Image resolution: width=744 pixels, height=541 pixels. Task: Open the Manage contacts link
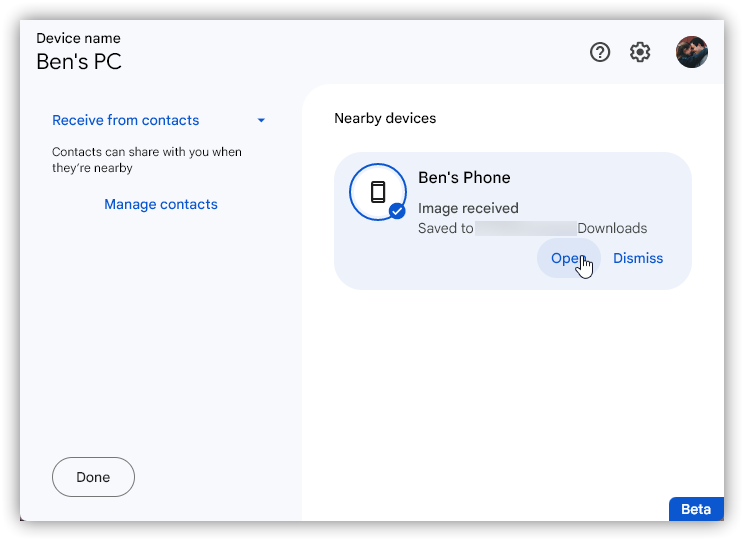pyautogui.click(x=161, y=204)
